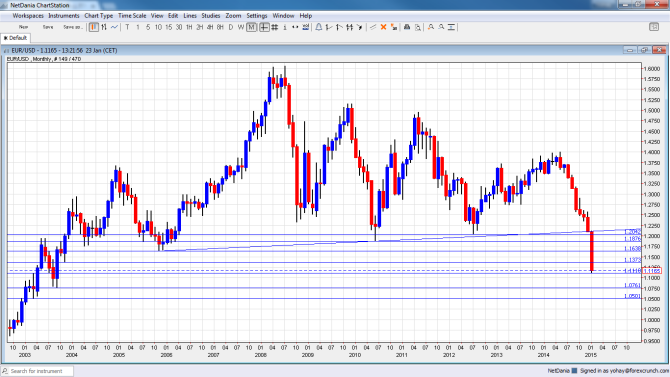Click the fit vertical scale icon
The width and height of the screenshot is (670, 377).
[451, 27]
